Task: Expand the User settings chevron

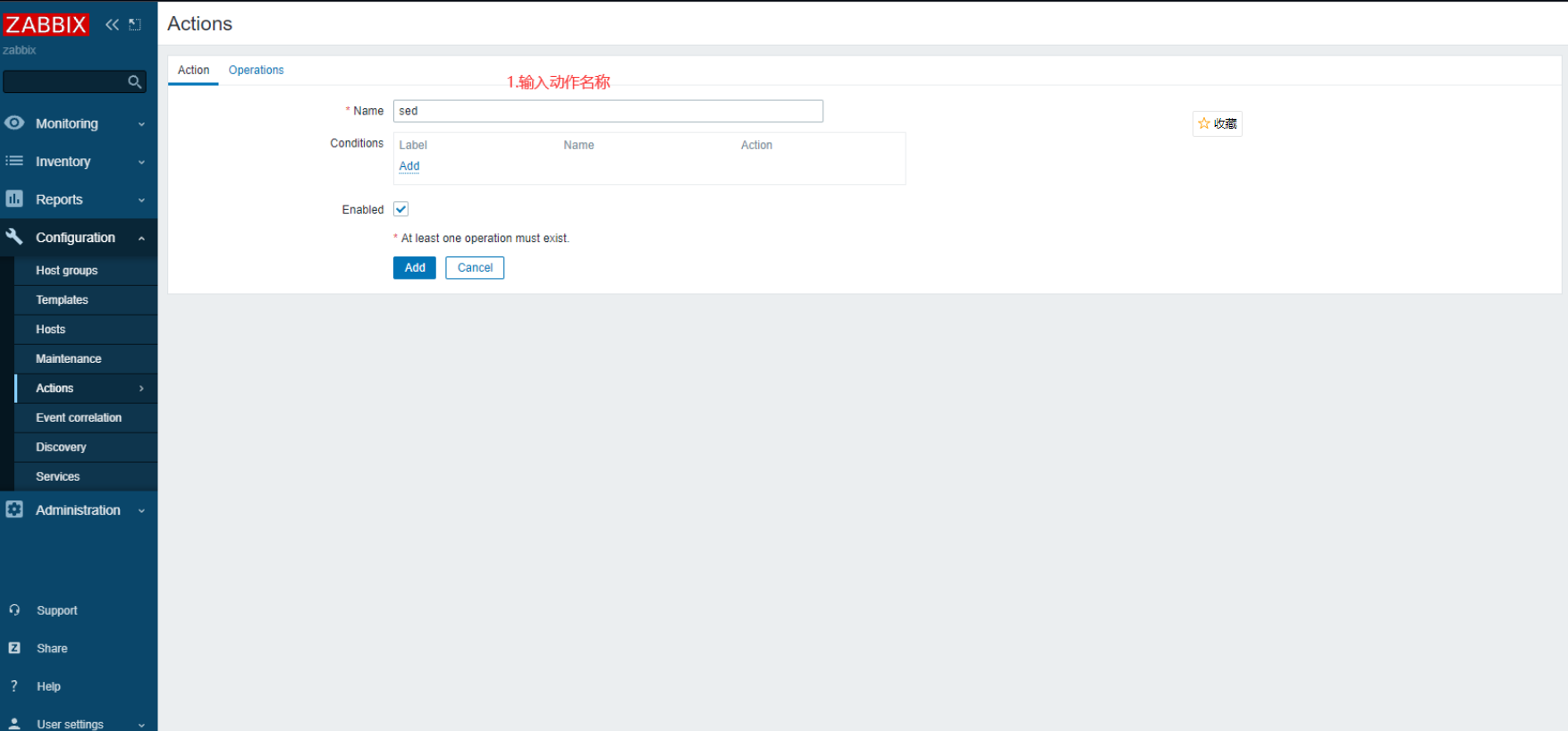Action: (x=141, y=725)
